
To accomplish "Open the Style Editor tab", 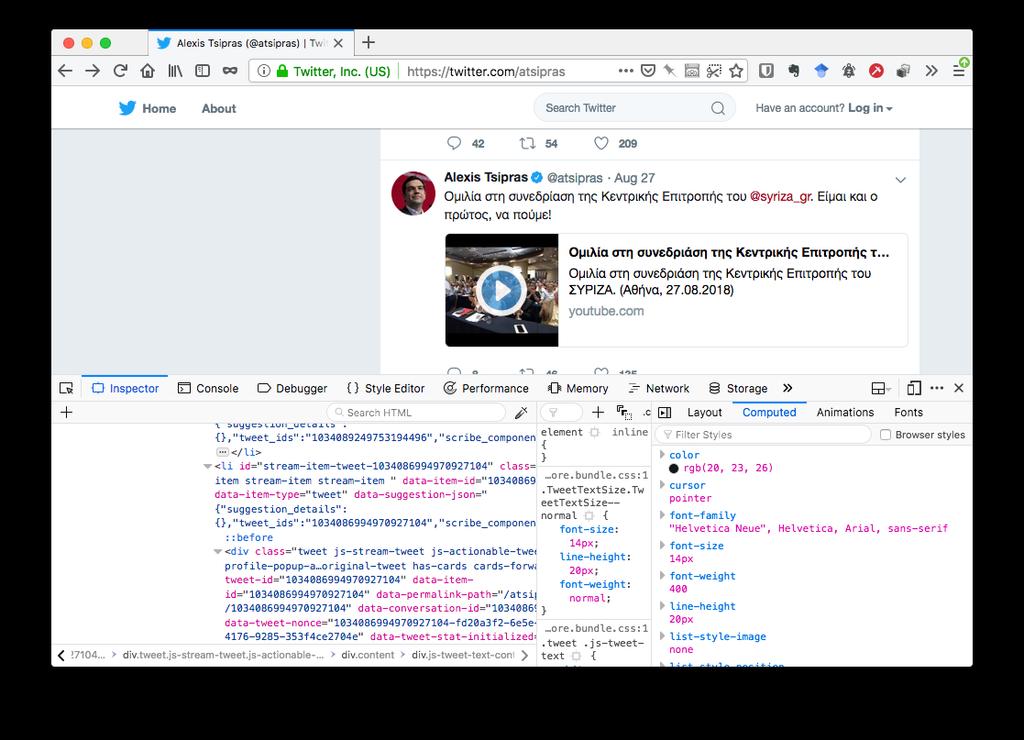I will click(386, 388).
